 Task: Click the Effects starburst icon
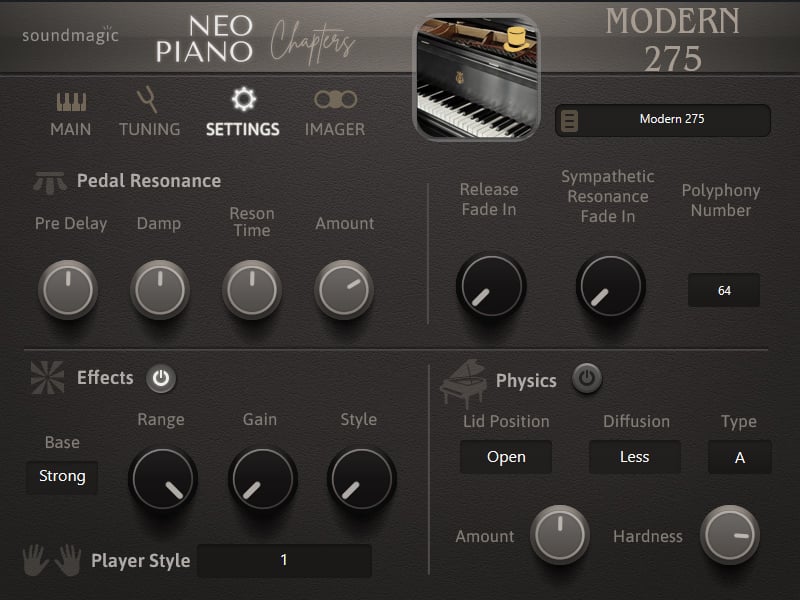[47, 378]
